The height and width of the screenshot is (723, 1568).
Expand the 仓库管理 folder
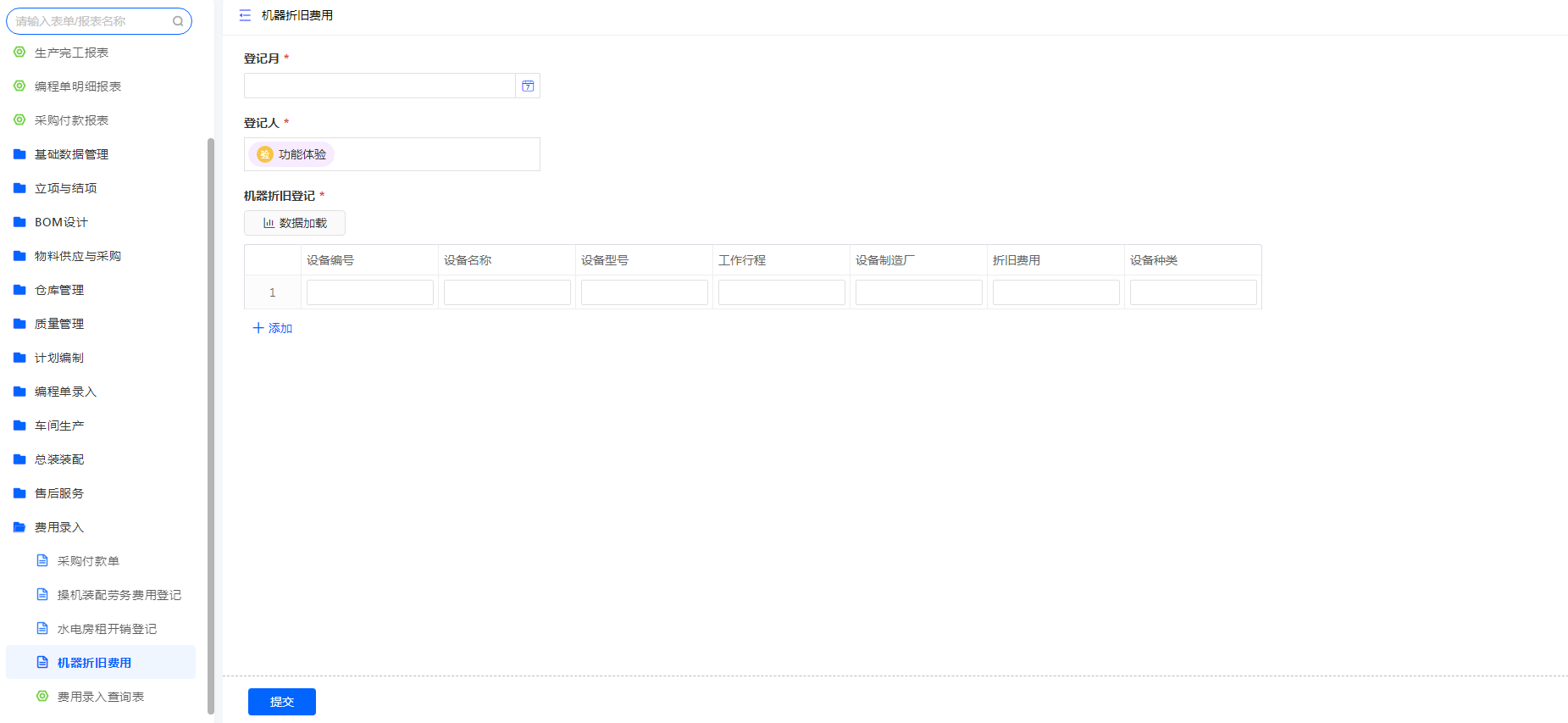[59, 290]
